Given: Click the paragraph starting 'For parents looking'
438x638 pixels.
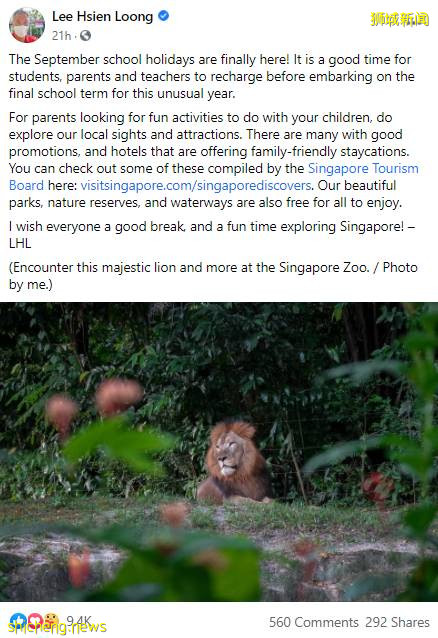Looking at the screenshot, I should coord(214,160).
